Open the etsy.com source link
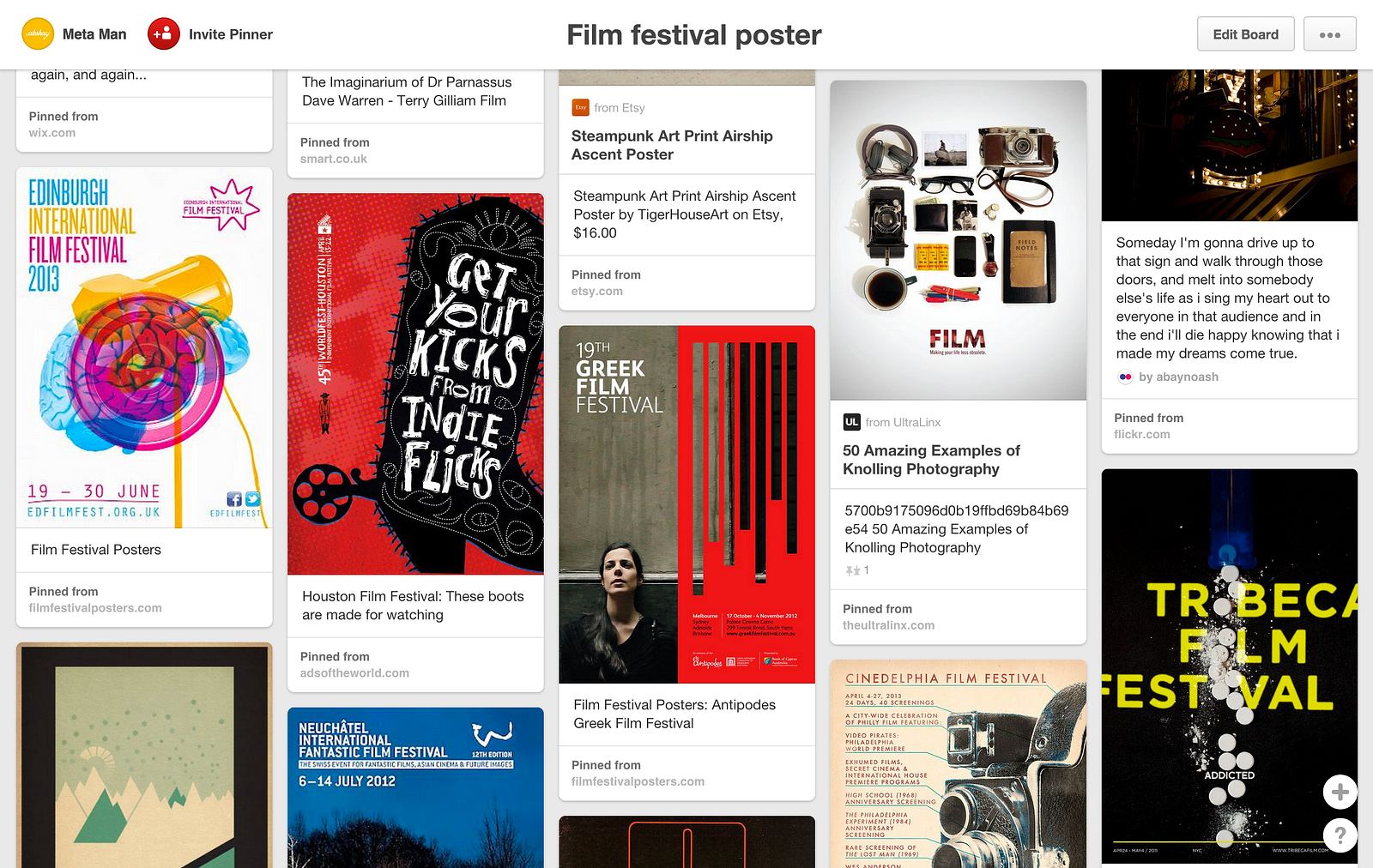 597,292
